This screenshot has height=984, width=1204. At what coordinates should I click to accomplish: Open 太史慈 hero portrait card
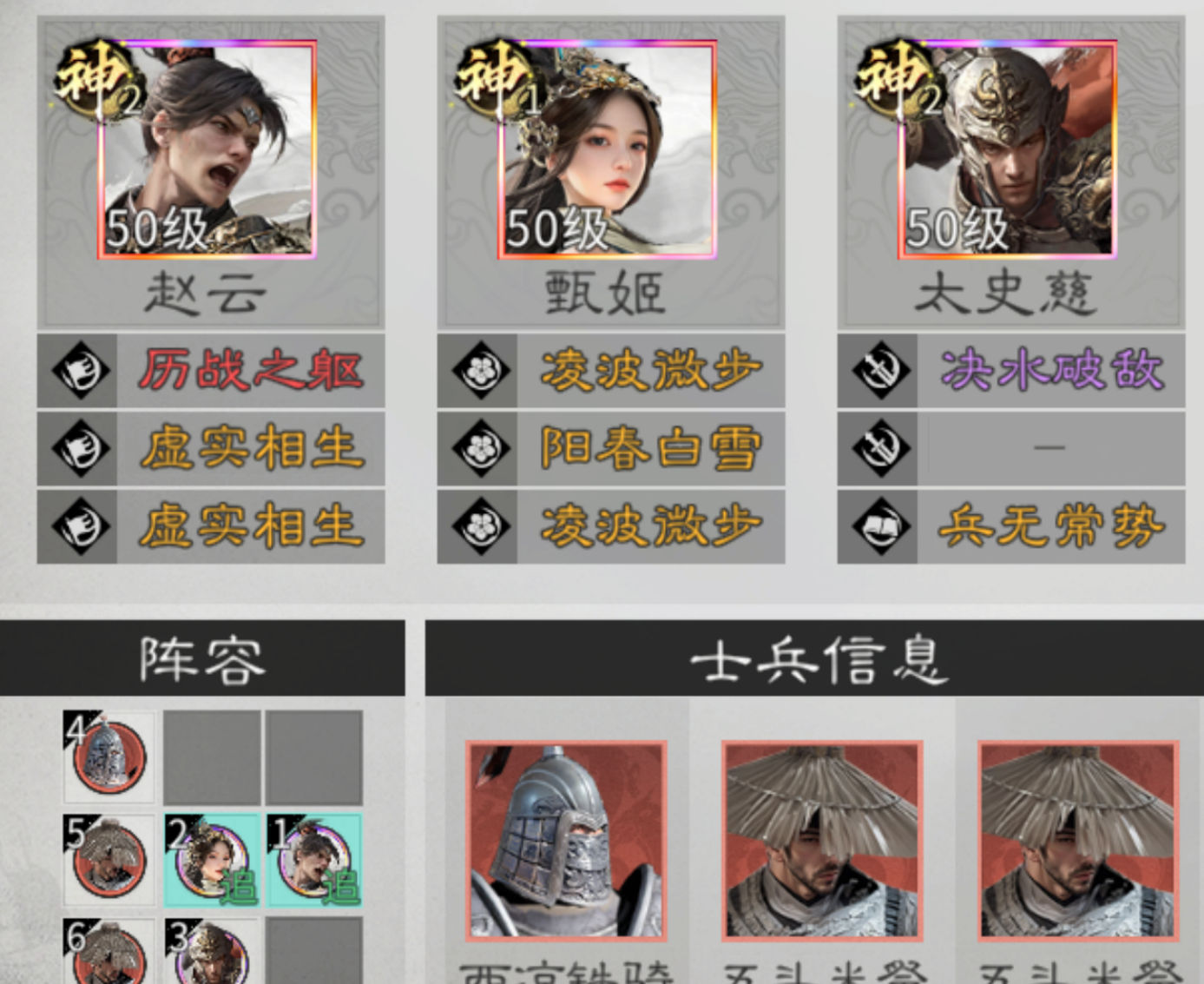1007,149
